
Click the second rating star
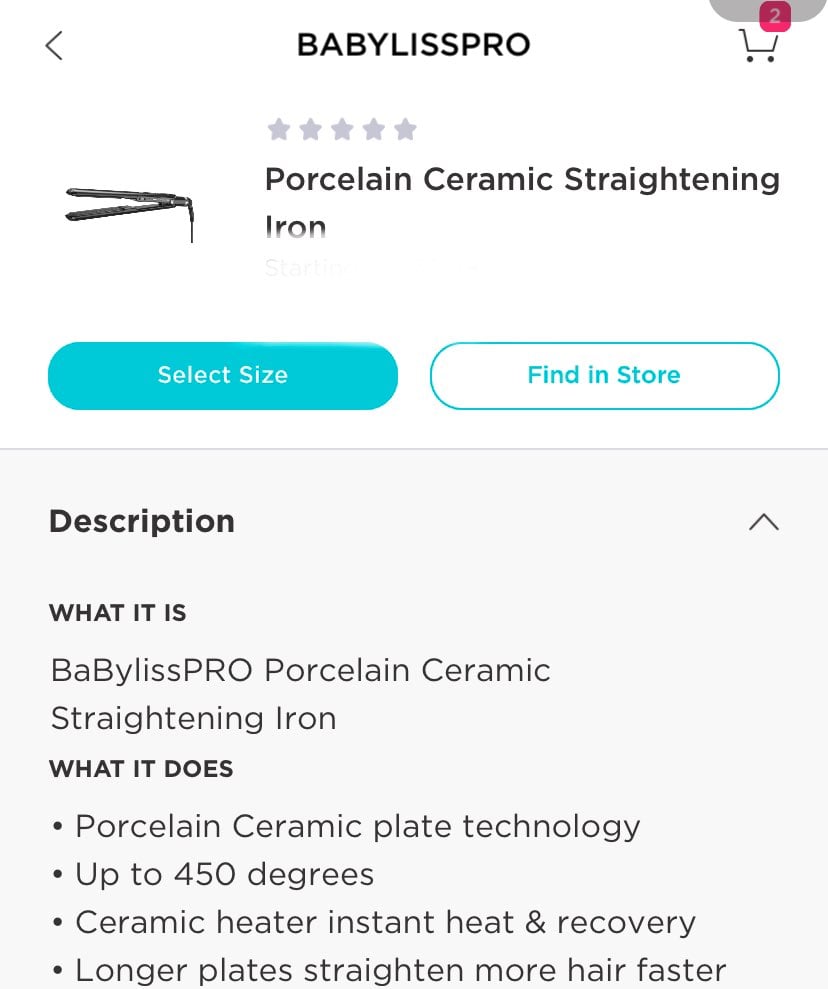click(x=310, y=130)
